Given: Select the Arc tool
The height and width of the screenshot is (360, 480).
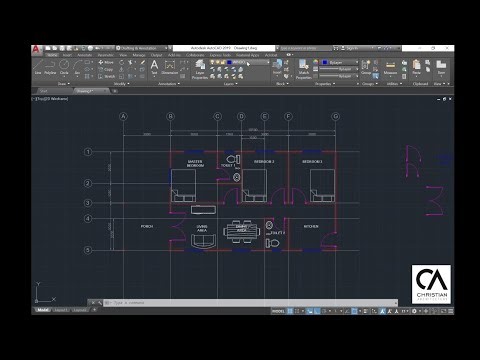Looking at the screenshot, I should coord(77,67).
